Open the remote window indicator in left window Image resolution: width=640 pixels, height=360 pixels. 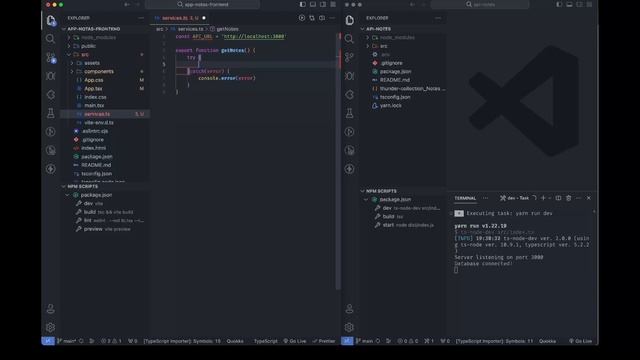point(48,341)
